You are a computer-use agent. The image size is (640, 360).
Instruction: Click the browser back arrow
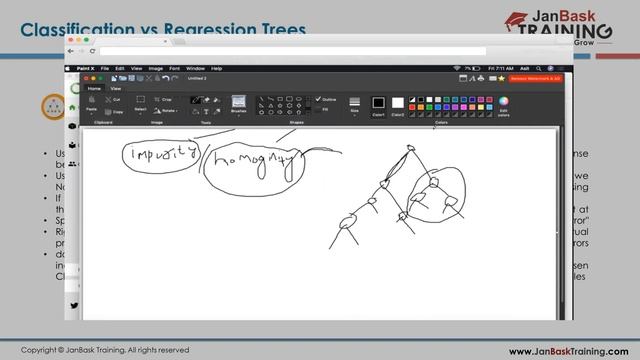click(71, 51)
